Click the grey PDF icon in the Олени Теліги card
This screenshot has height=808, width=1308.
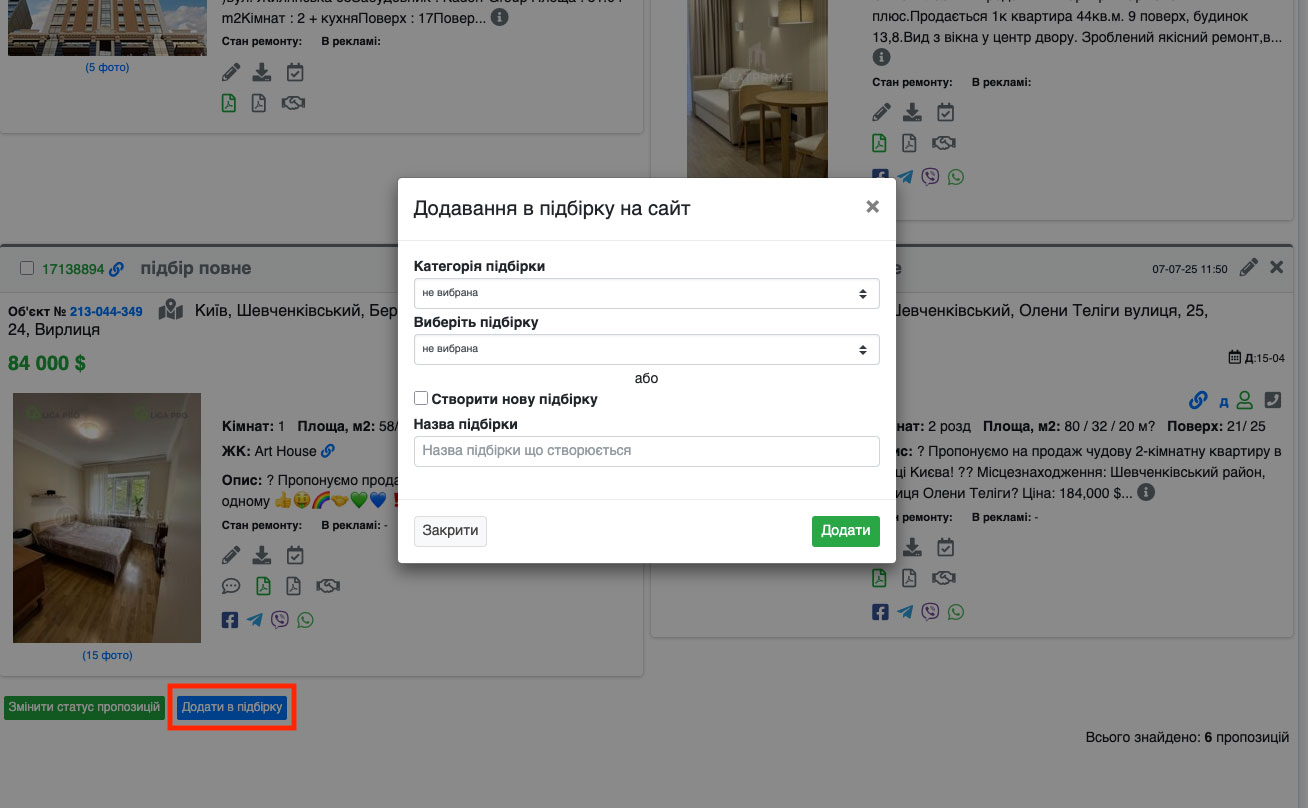909,578
